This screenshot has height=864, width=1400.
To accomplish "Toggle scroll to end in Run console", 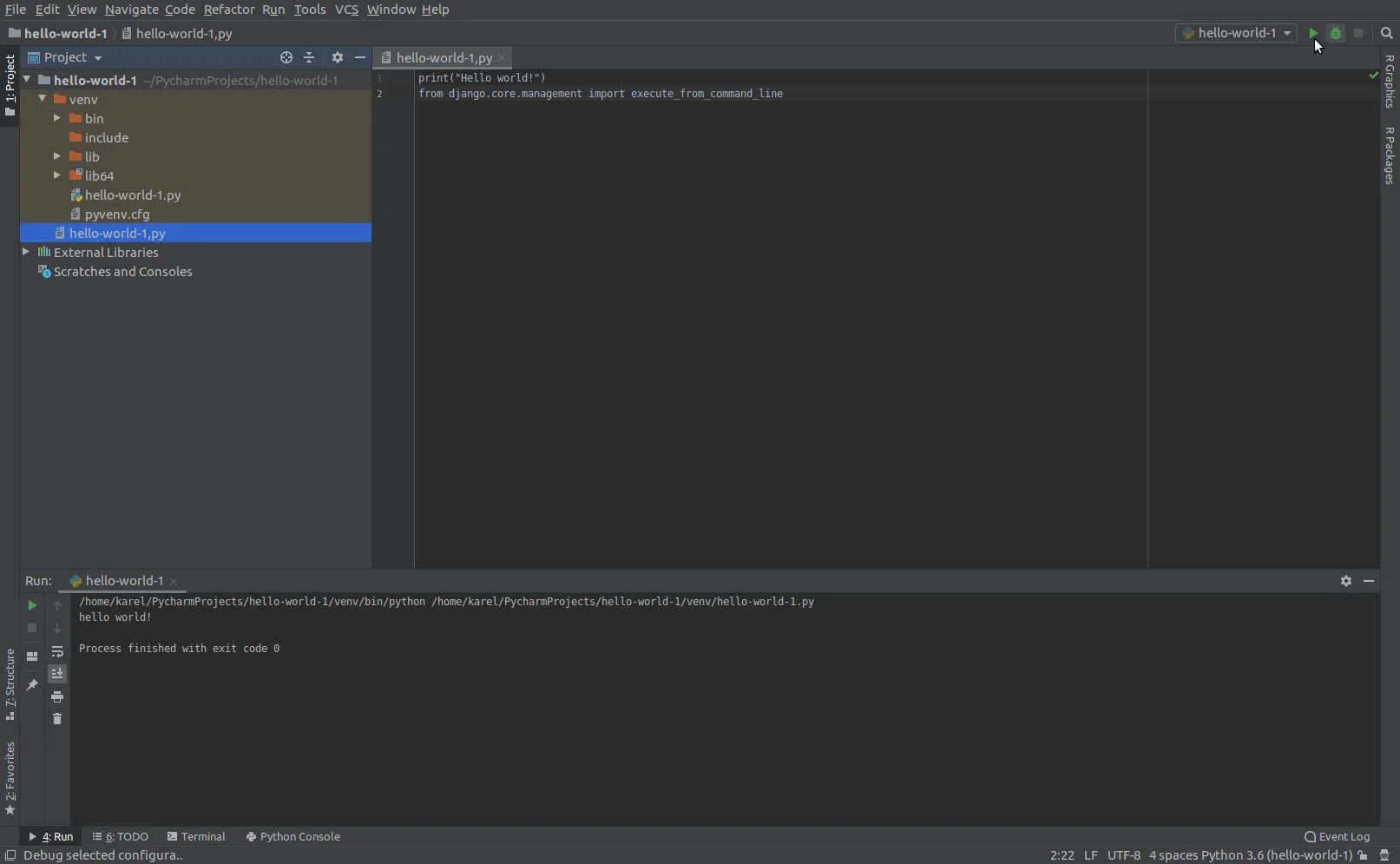I will (x=57, y=674).
